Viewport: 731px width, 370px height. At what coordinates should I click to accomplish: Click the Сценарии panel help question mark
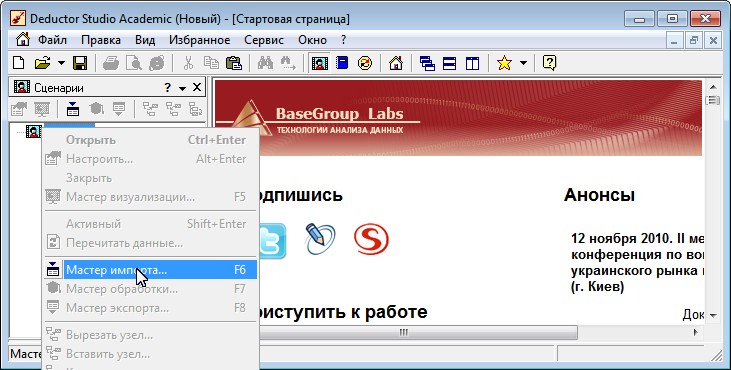167,88
